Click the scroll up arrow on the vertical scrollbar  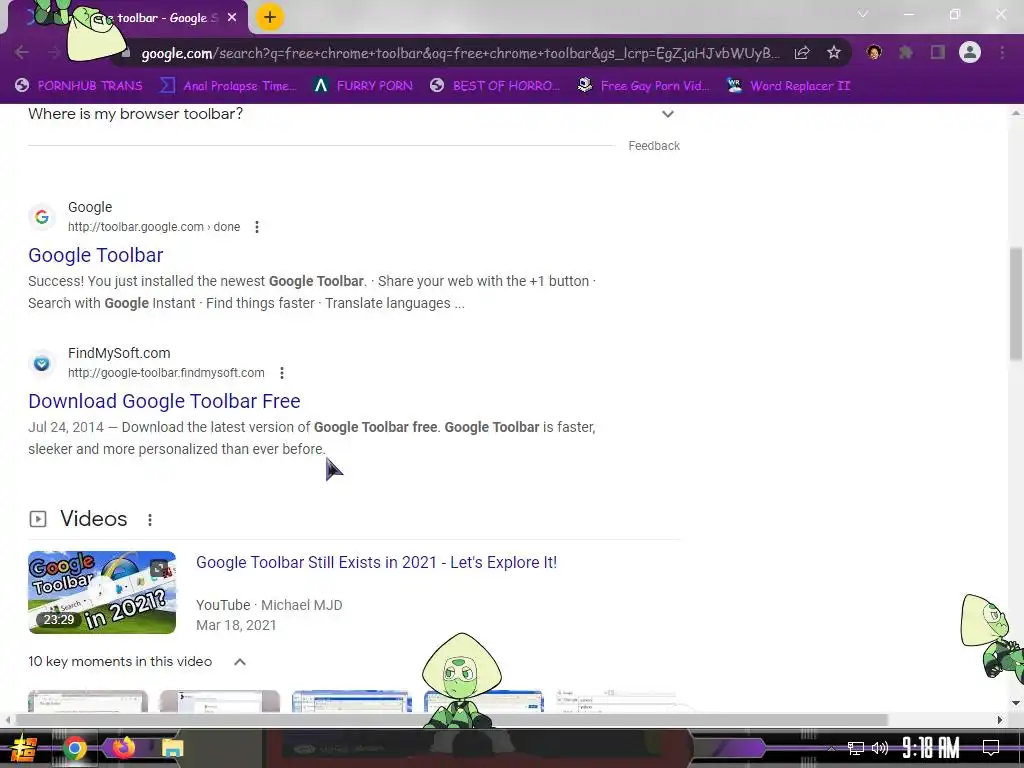pyautogui.click(x=1016, y=113)
